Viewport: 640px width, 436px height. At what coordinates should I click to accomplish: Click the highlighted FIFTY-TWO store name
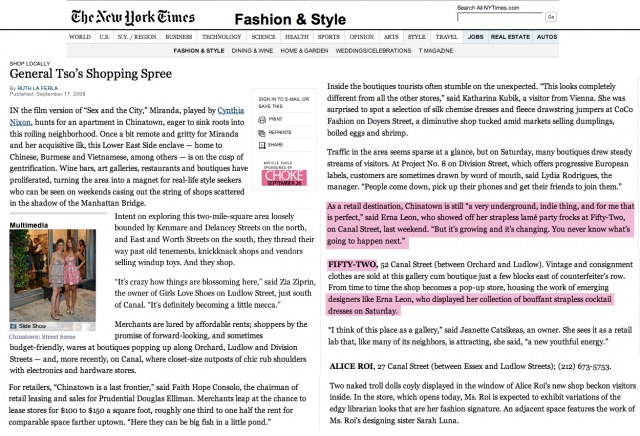tap(352, 265)
